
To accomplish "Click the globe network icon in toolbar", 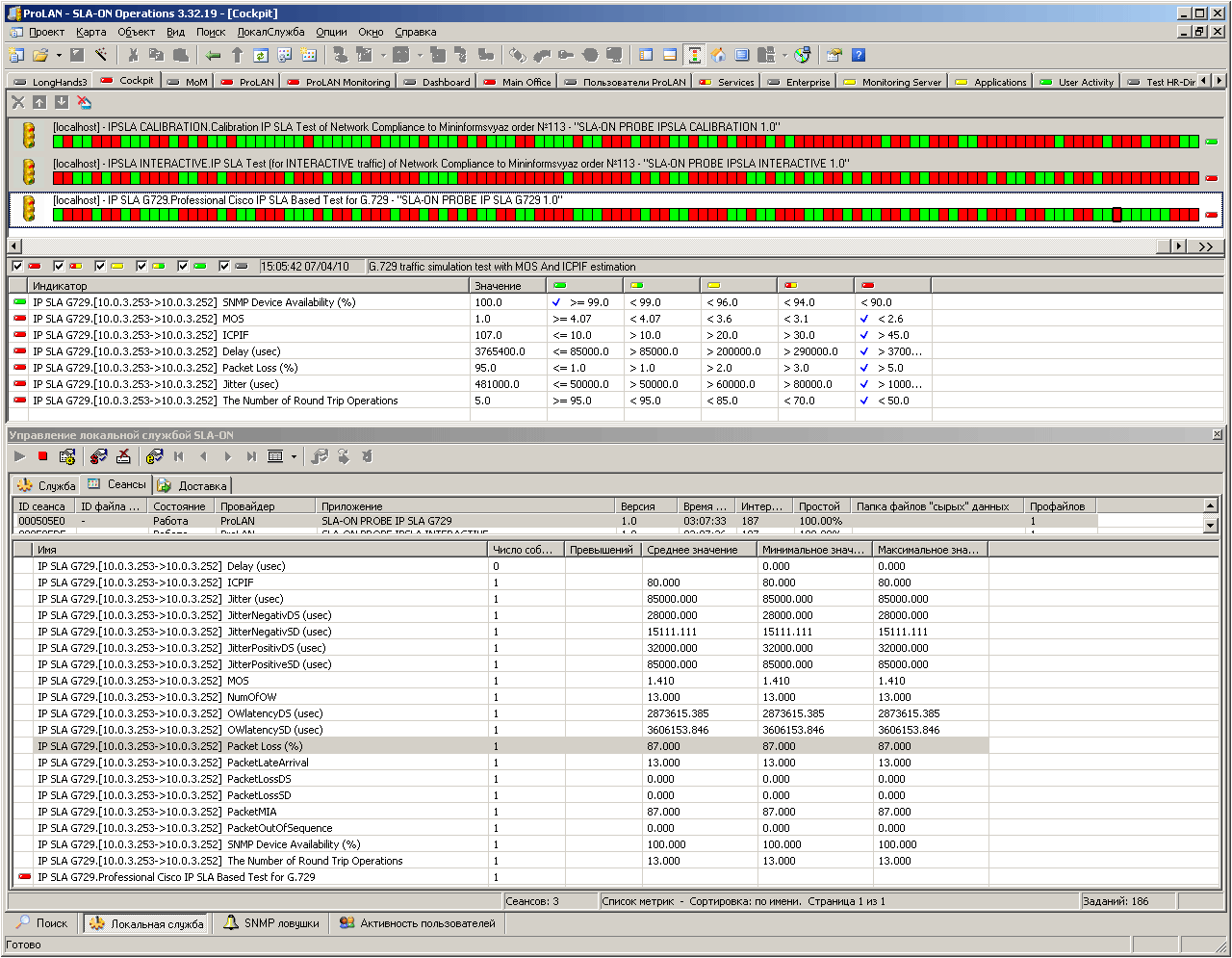I will 803,55.
